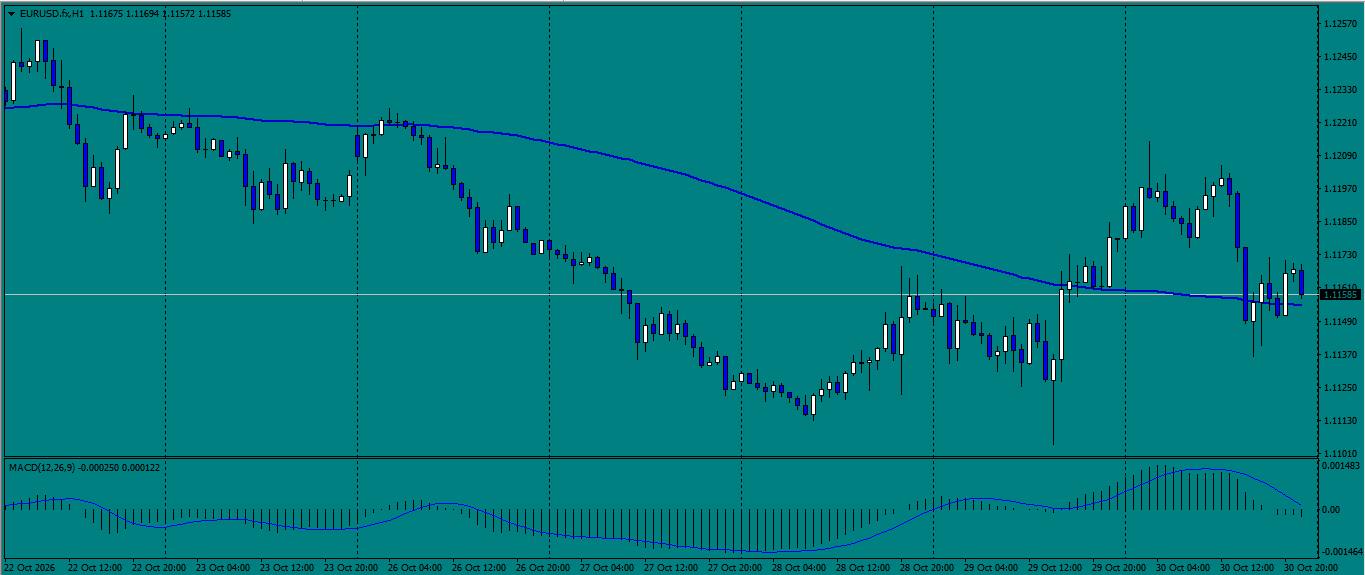Click the 1.12090 price scale label
Viewport: 1365px width, 575px height.
pyautogui.click(x=1339, y=156)
